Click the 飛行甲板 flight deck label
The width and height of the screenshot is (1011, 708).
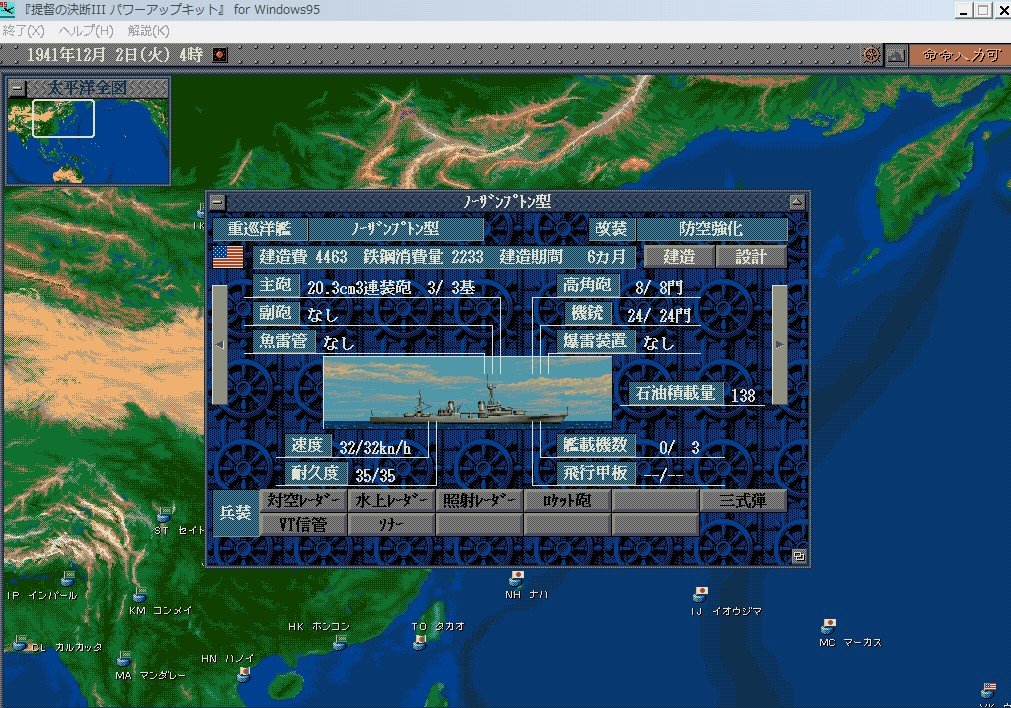[x=596, y=474]
